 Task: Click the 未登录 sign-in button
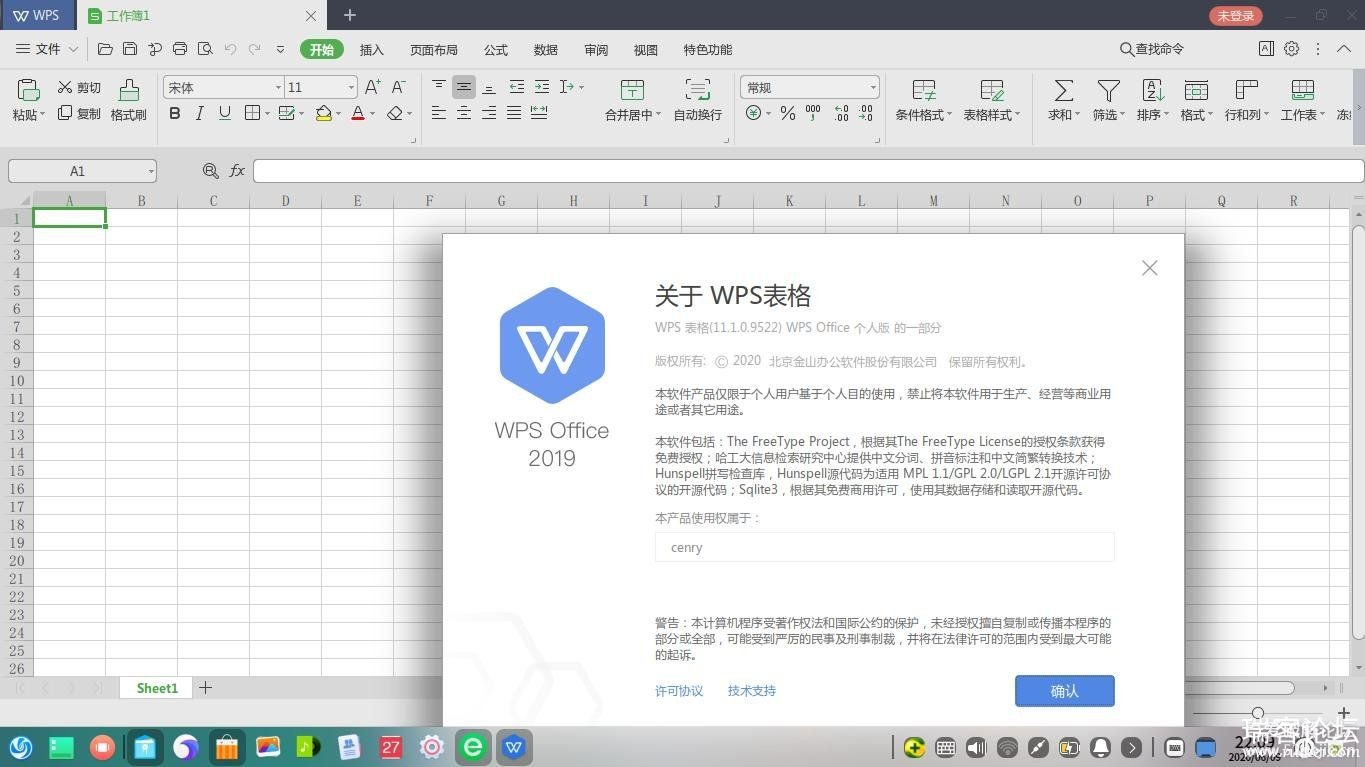click(x=1236, y=15)
